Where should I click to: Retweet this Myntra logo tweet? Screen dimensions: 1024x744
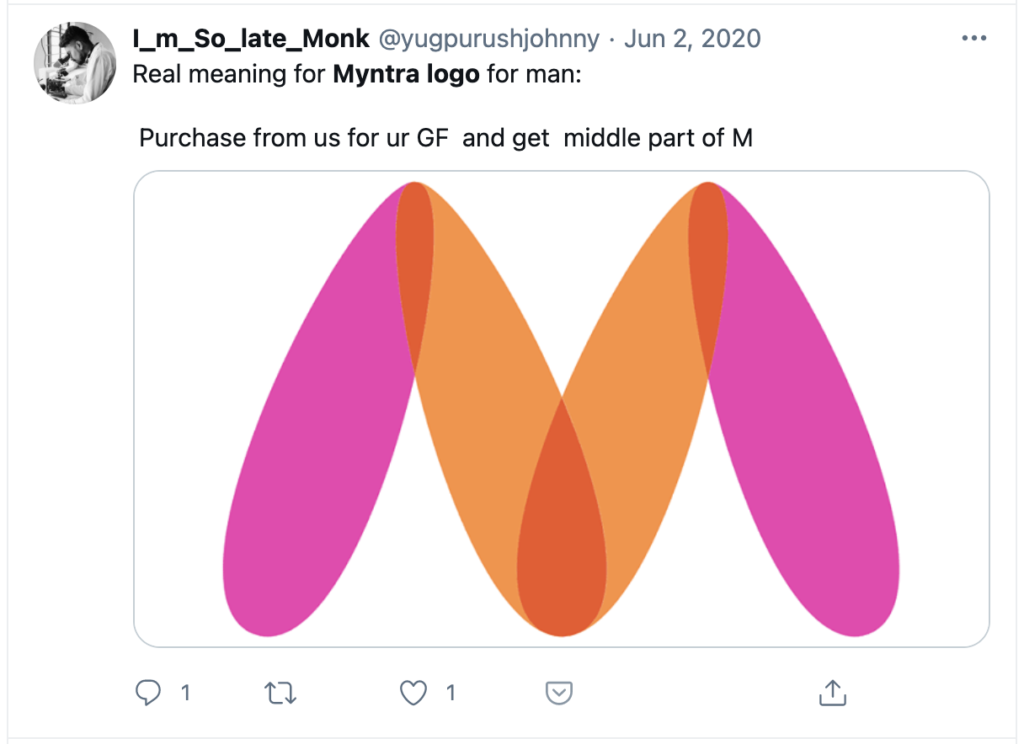tap(280, 692)
